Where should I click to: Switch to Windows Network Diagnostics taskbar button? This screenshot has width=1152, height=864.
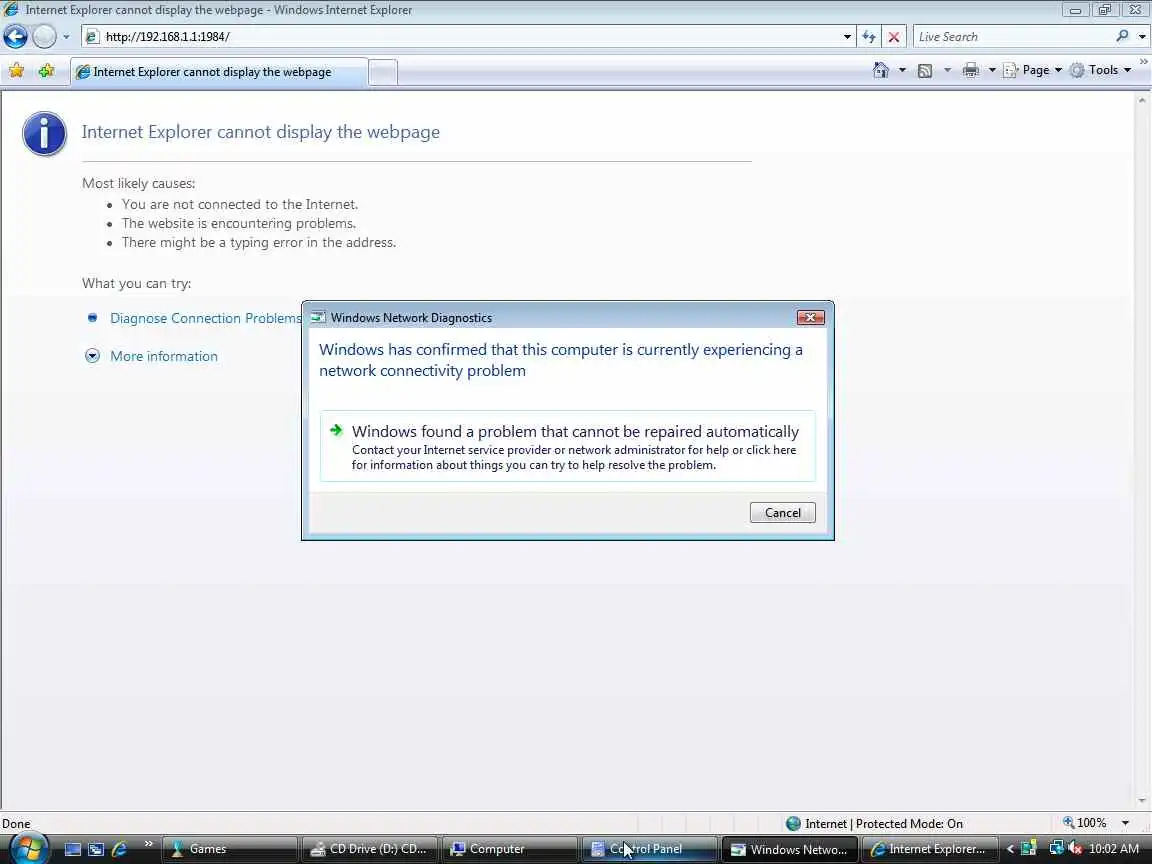789,849
